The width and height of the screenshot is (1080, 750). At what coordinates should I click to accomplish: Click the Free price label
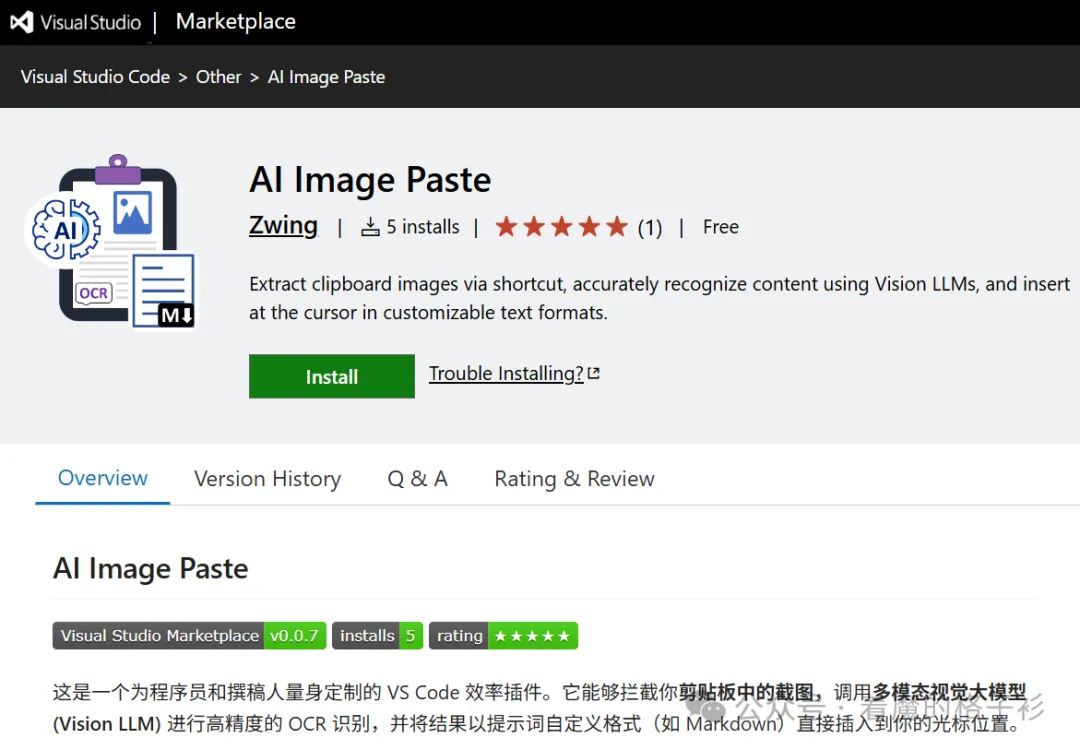click(720, 227)
